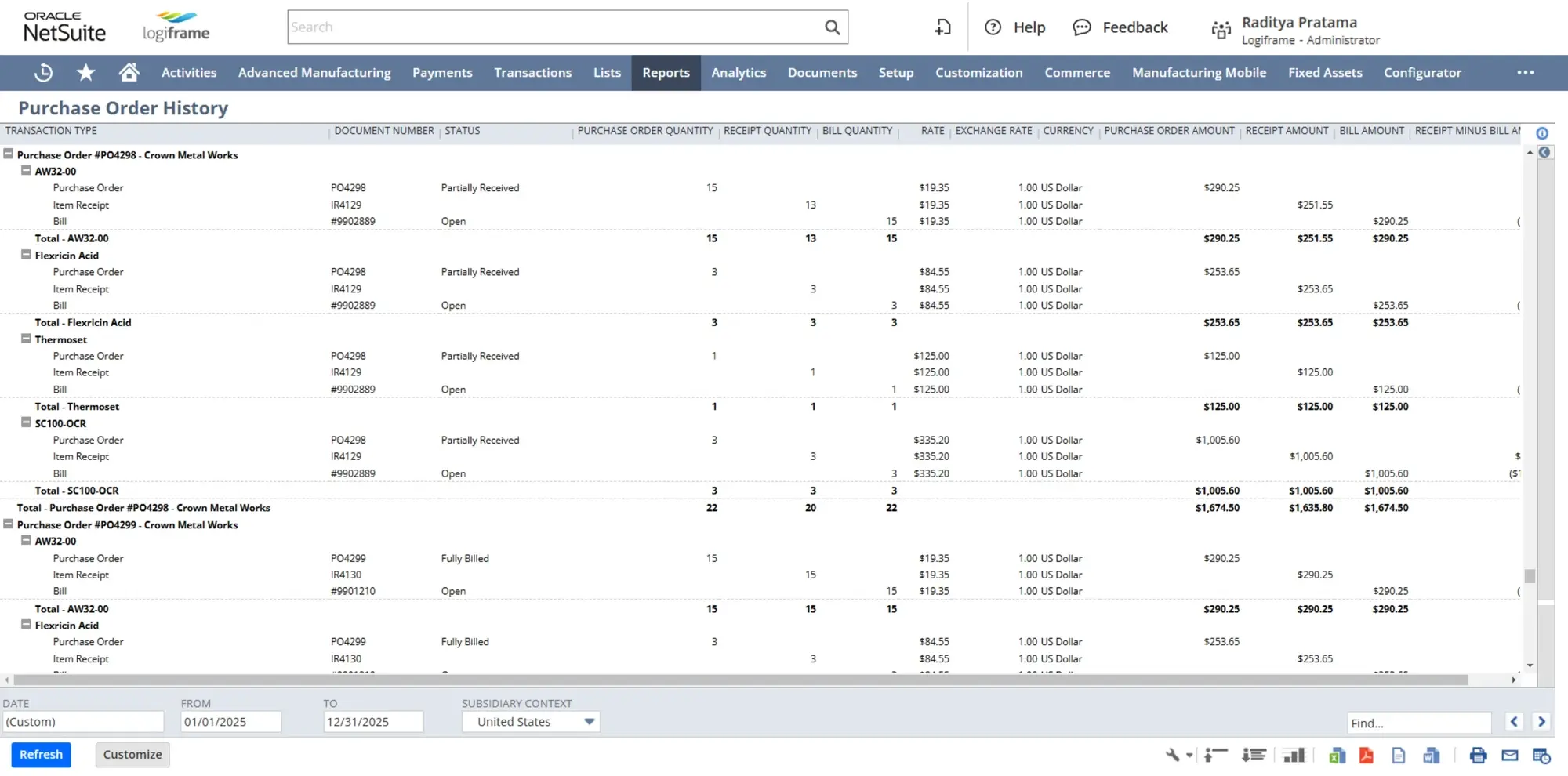The width and height of the screenshot is (1568, 776).
Task: Switch to the Analytics tab
Action: [x=738, y=72]
